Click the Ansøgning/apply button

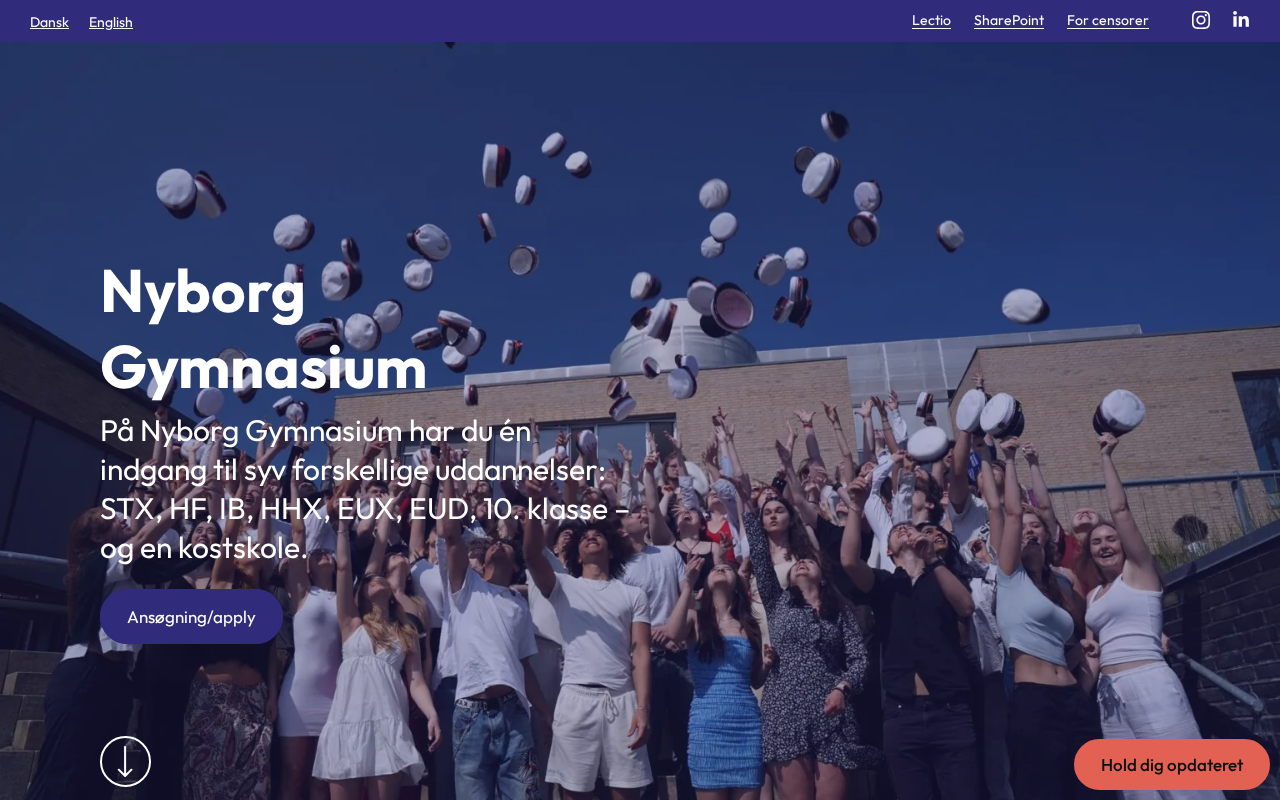click(191, 617)
